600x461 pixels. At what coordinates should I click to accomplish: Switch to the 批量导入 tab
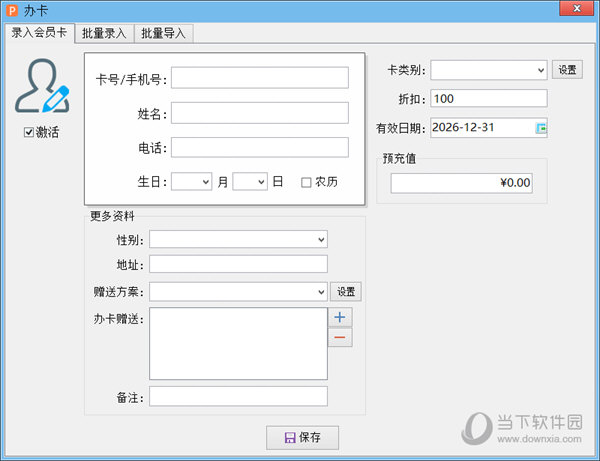click(163, 34)
